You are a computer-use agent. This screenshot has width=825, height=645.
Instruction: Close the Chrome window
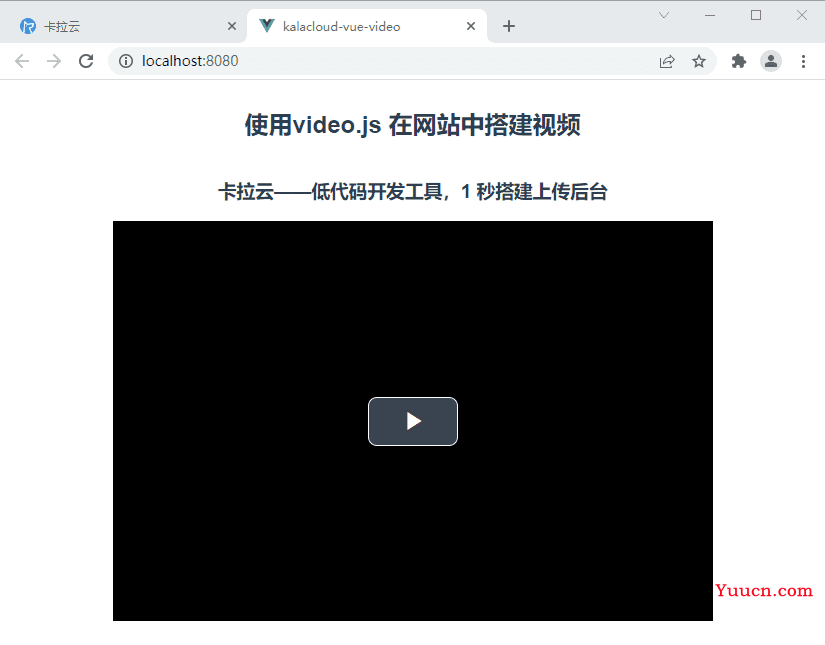801,15
